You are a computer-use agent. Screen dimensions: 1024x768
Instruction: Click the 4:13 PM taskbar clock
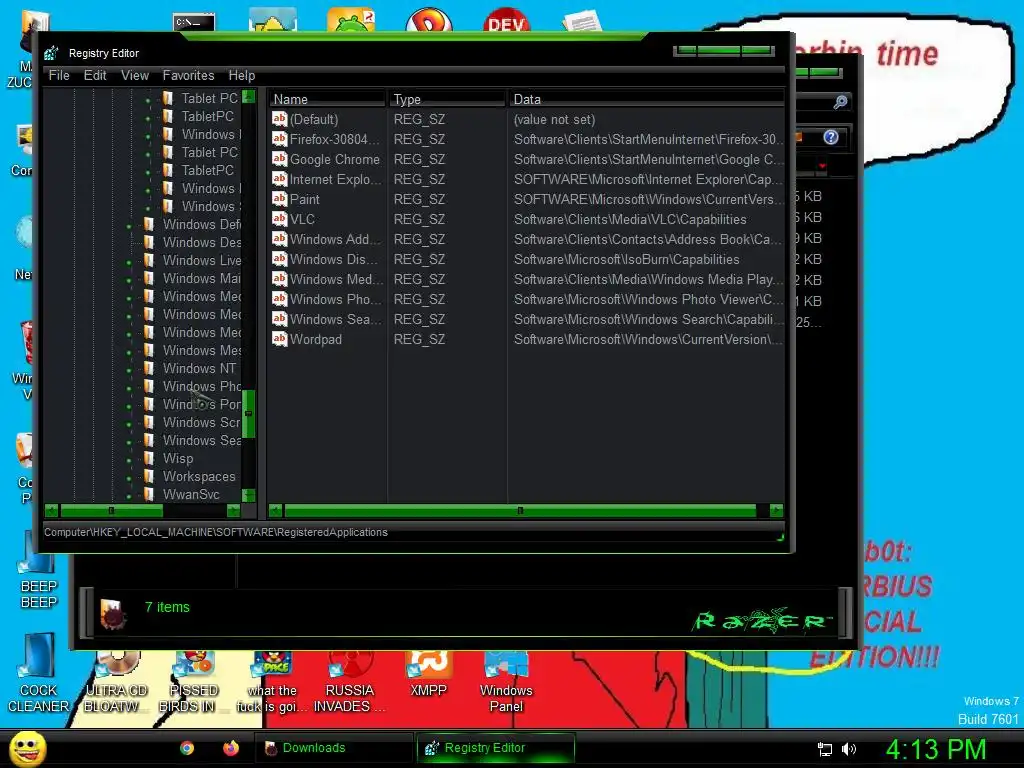[x=935, y=749]
